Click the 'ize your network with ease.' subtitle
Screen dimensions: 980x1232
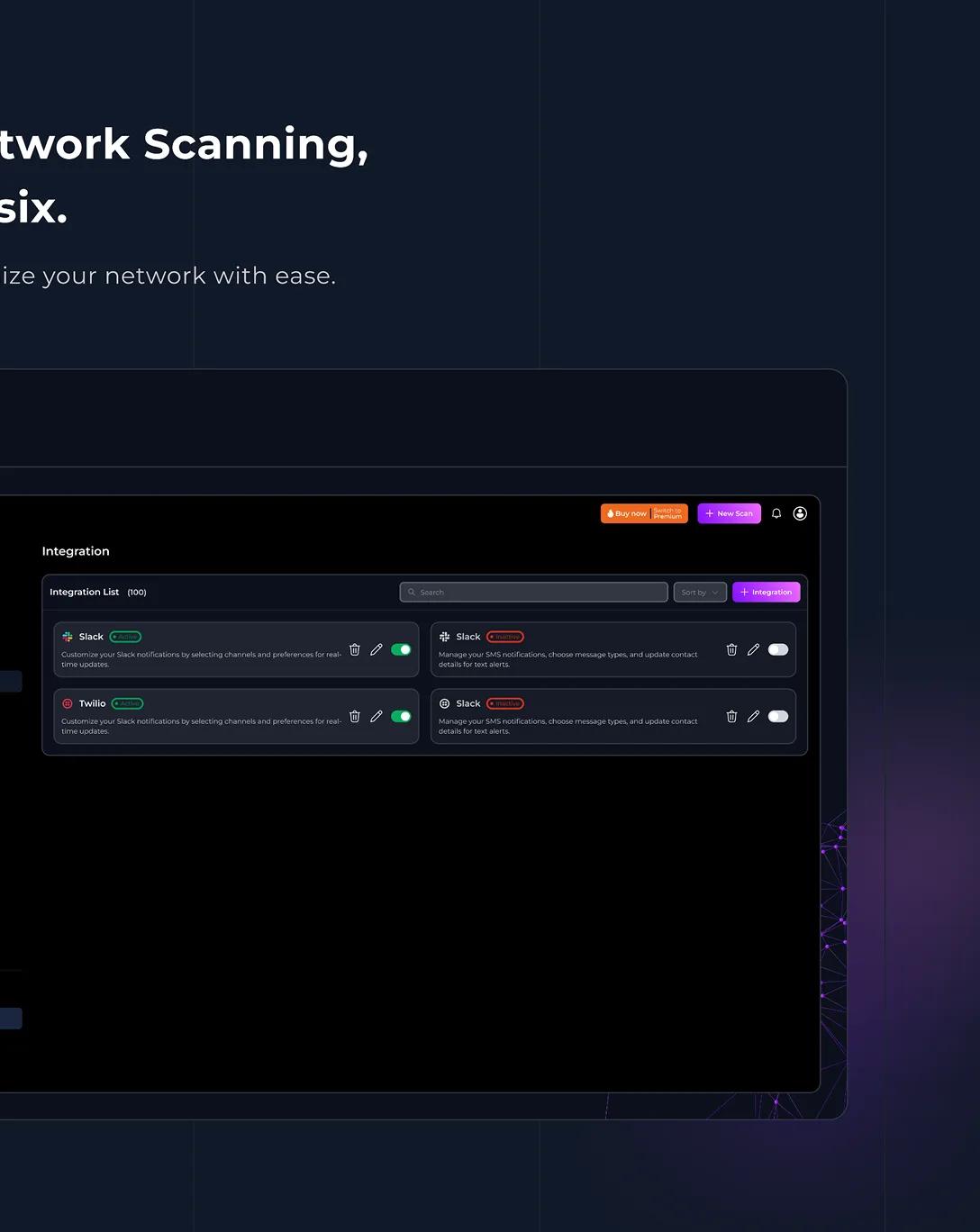point(168,276)
